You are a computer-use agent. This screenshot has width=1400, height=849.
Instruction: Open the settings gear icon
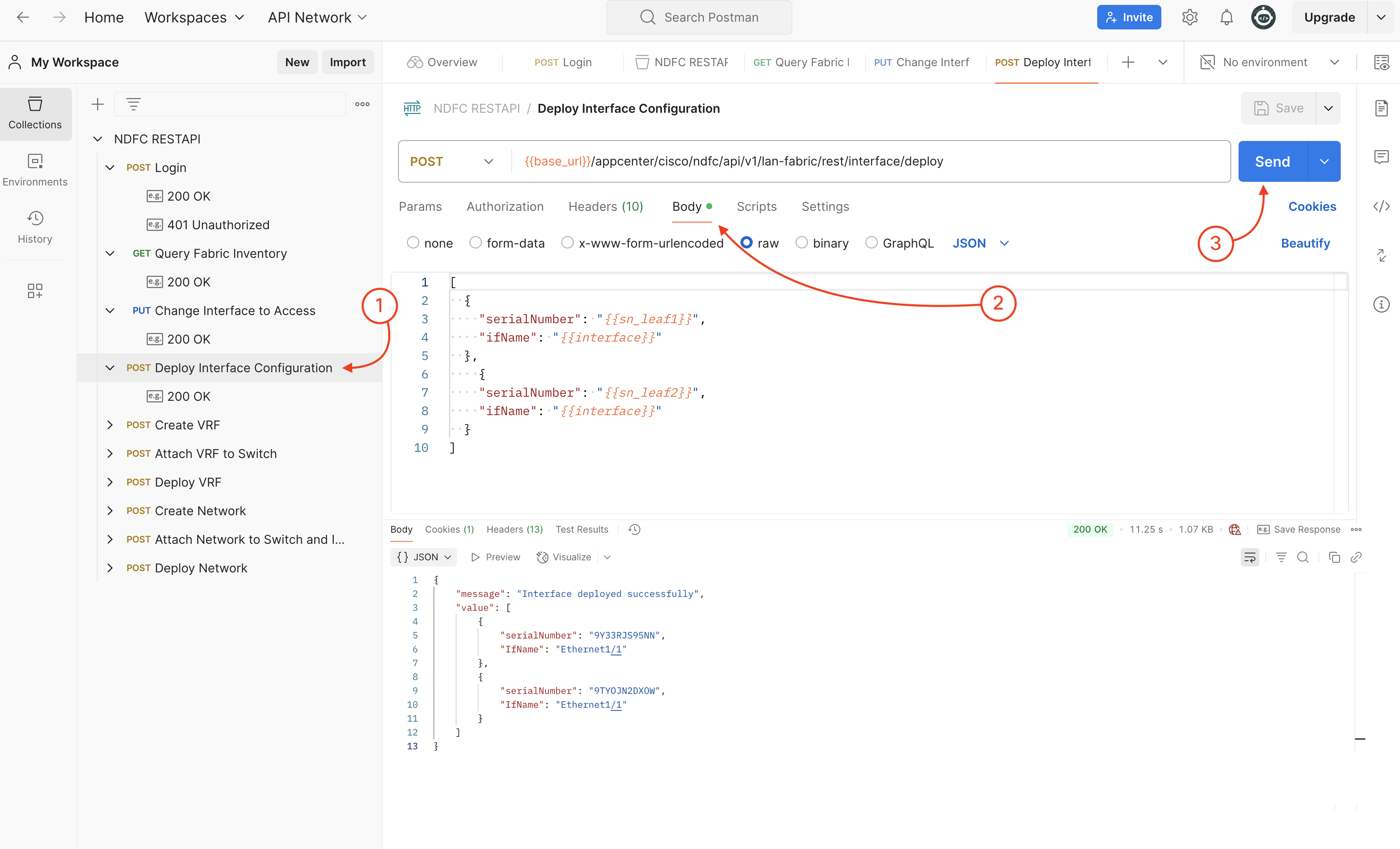tap(1189, 18)
